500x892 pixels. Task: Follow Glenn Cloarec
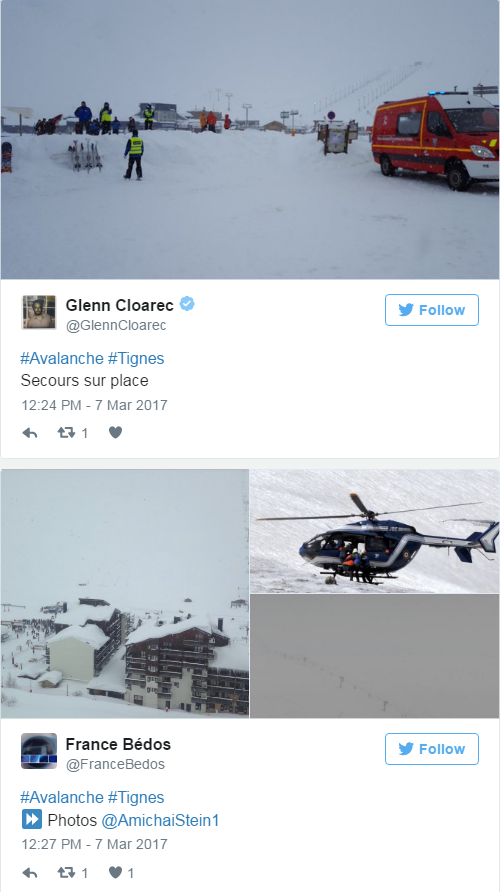coord(432,310)
